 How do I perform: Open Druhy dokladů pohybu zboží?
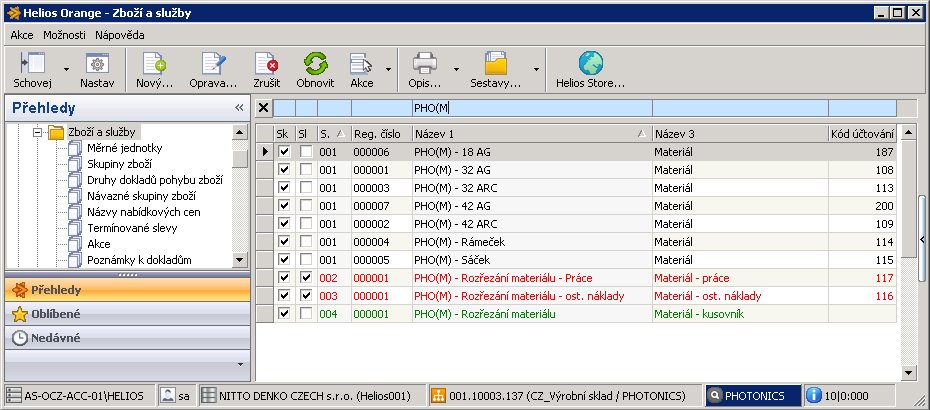[x=155, y=180]
